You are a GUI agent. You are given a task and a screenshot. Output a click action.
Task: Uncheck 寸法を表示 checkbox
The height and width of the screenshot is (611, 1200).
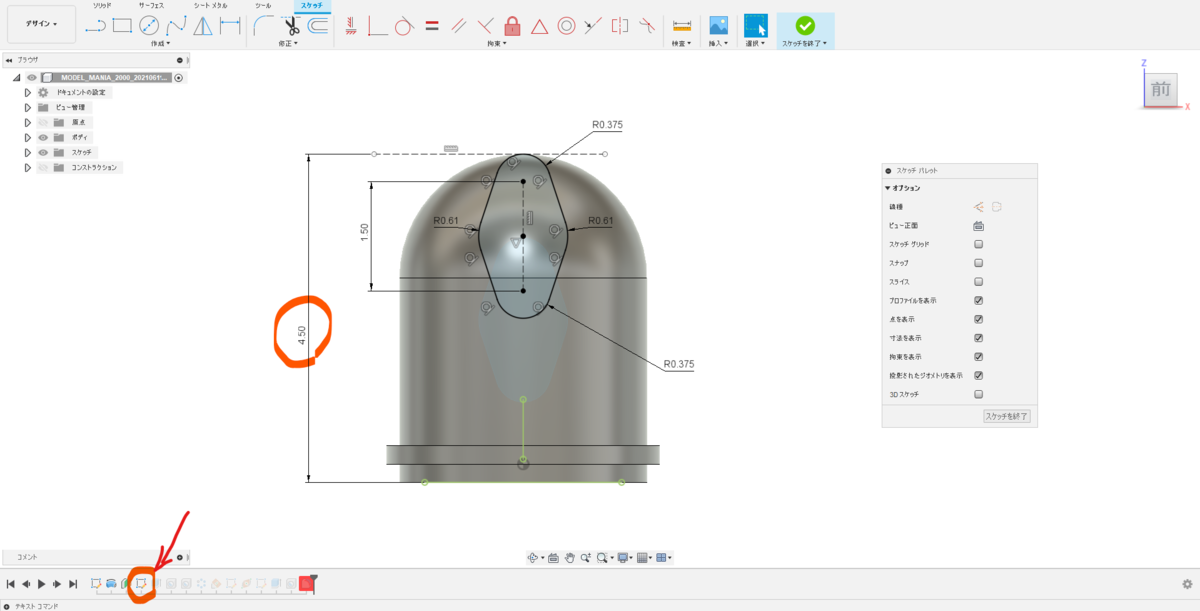(x=979, y=338)
